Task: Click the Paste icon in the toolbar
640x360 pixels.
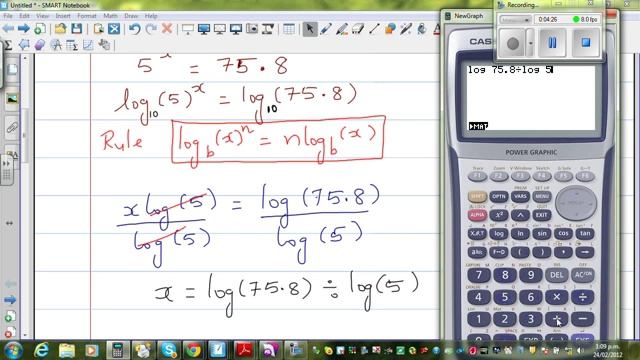Action: point(98,29)
